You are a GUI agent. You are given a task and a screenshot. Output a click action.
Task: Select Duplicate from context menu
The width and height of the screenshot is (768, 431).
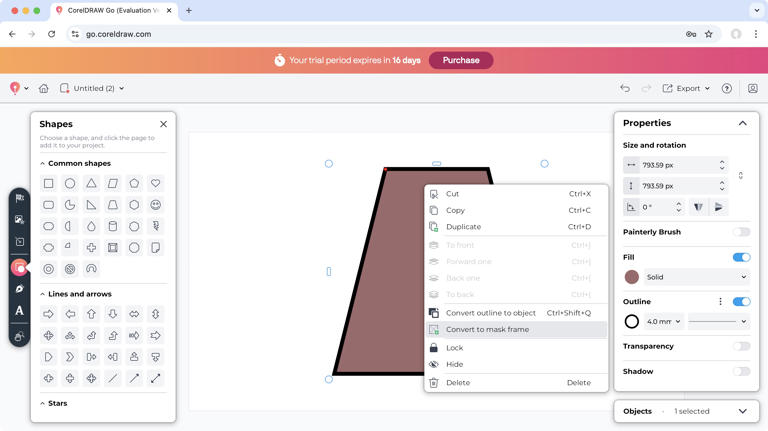pos(463,227)
